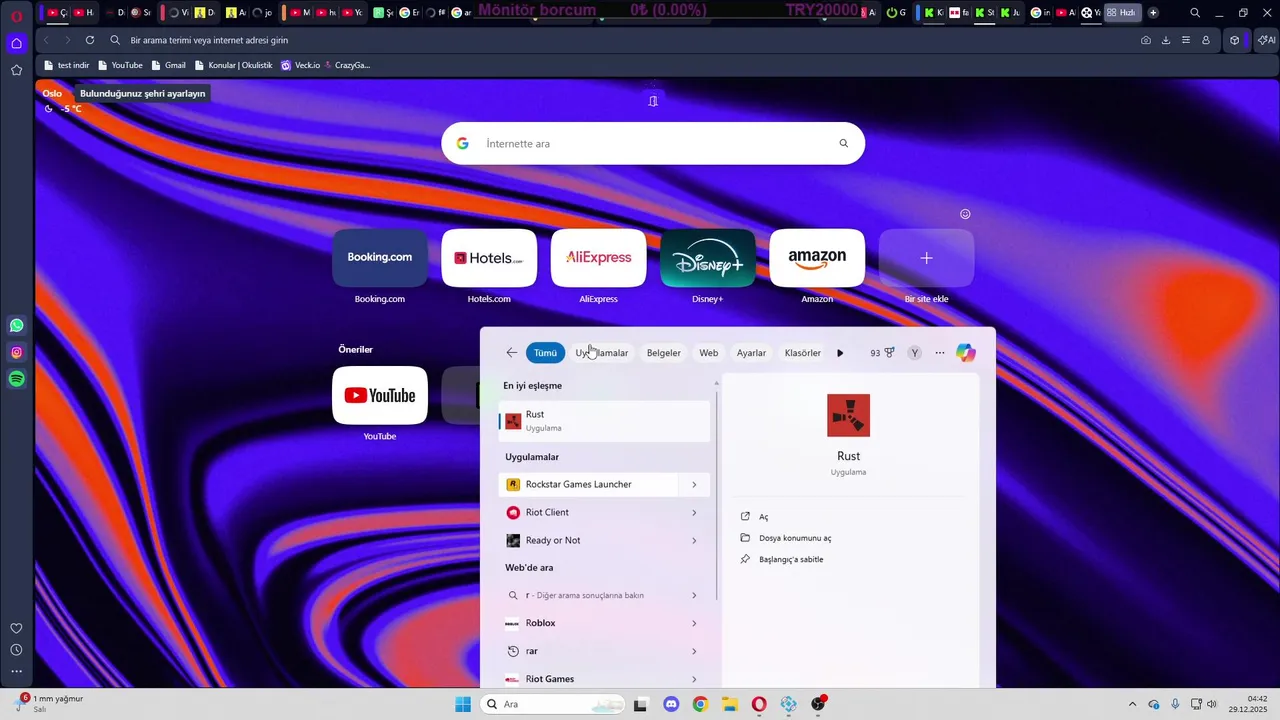
Task: Open the extensions cube icon
Action: (x=1235, y=40)
